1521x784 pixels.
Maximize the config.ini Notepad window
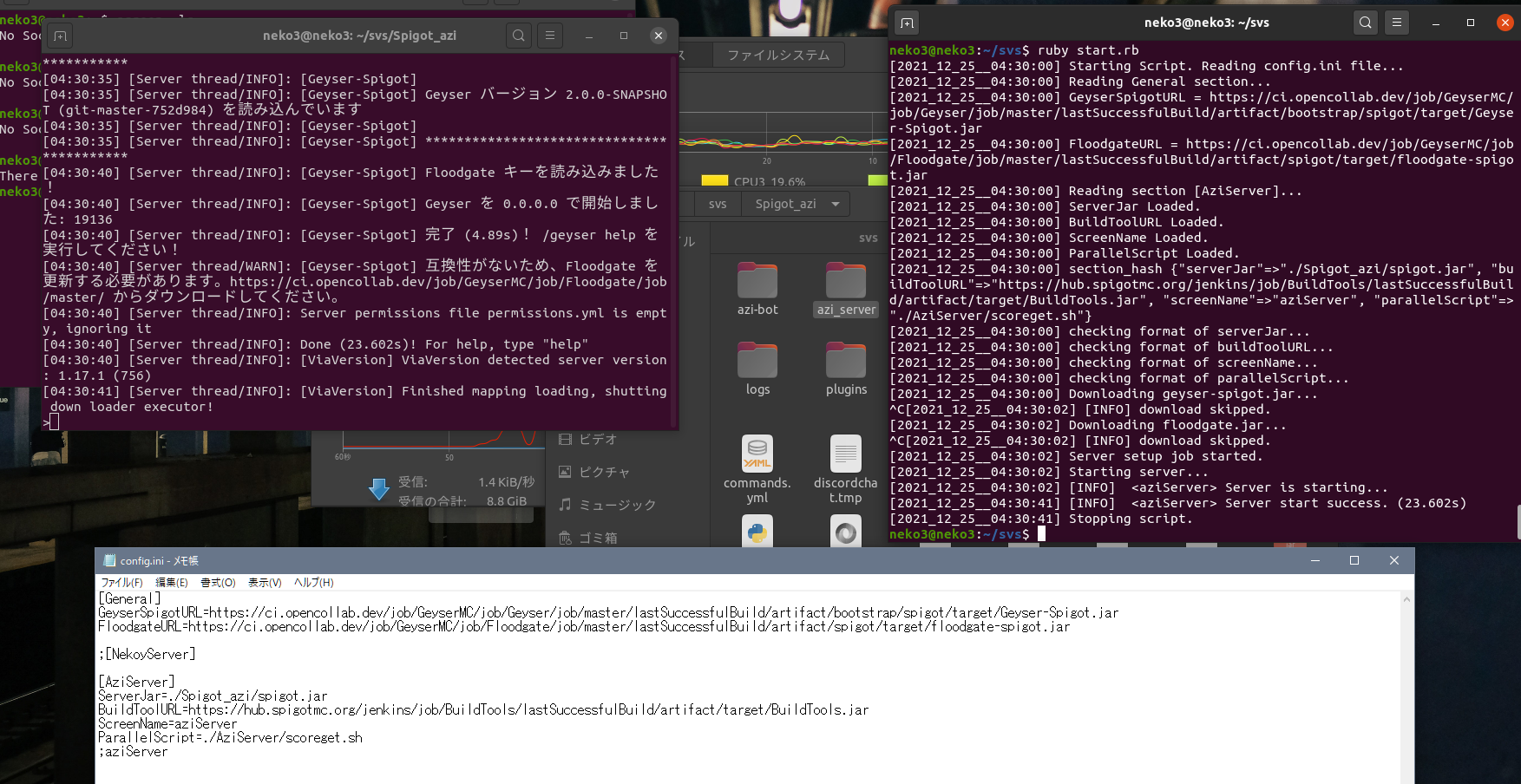1354,560
